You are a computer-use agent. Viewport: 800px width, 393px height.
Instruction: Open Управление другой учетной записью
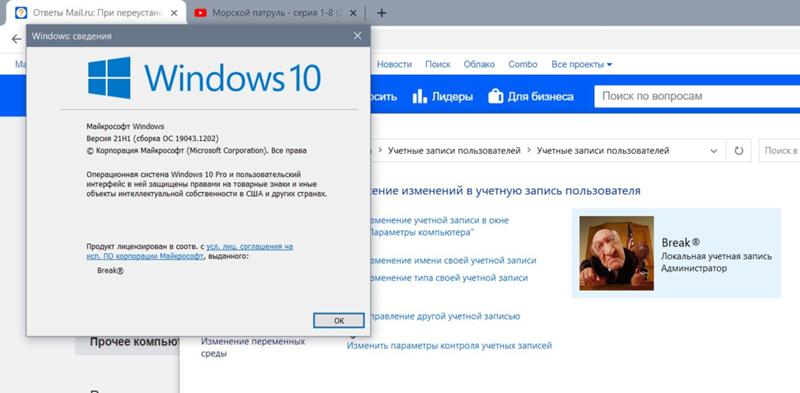click(x=444, y=316)
